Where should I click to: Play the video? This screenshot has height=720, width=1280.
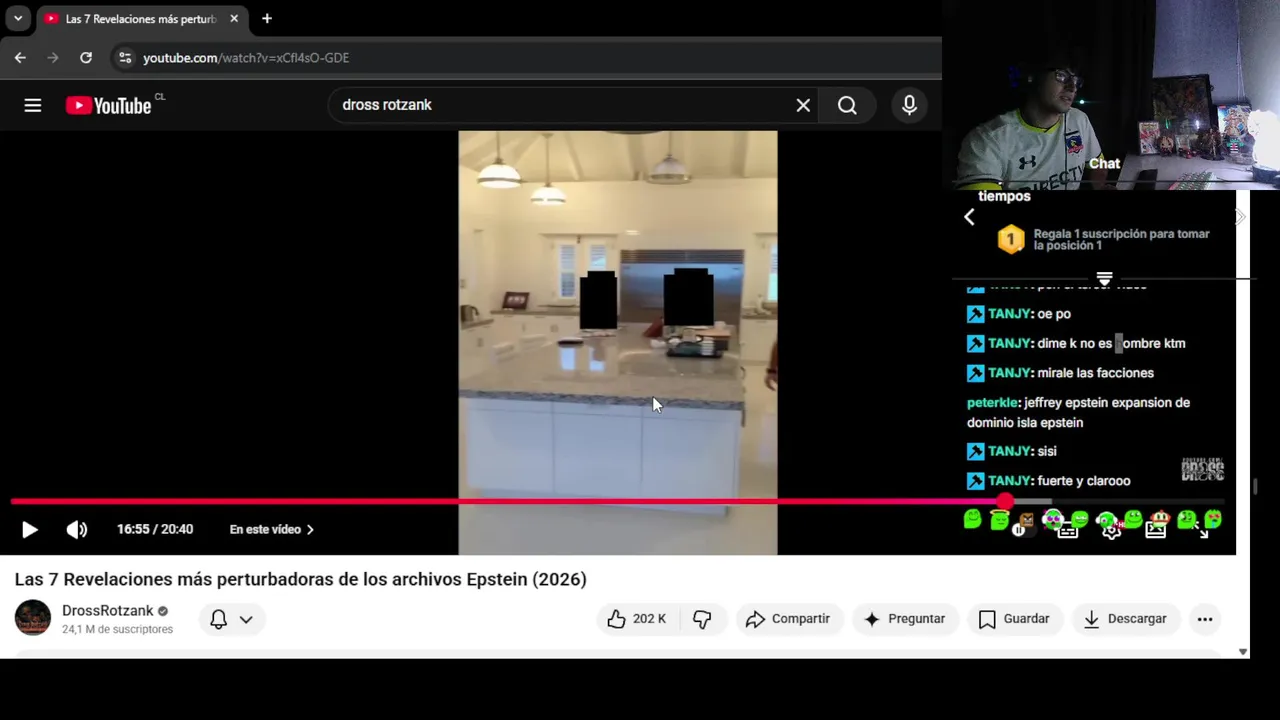(29, 530)
